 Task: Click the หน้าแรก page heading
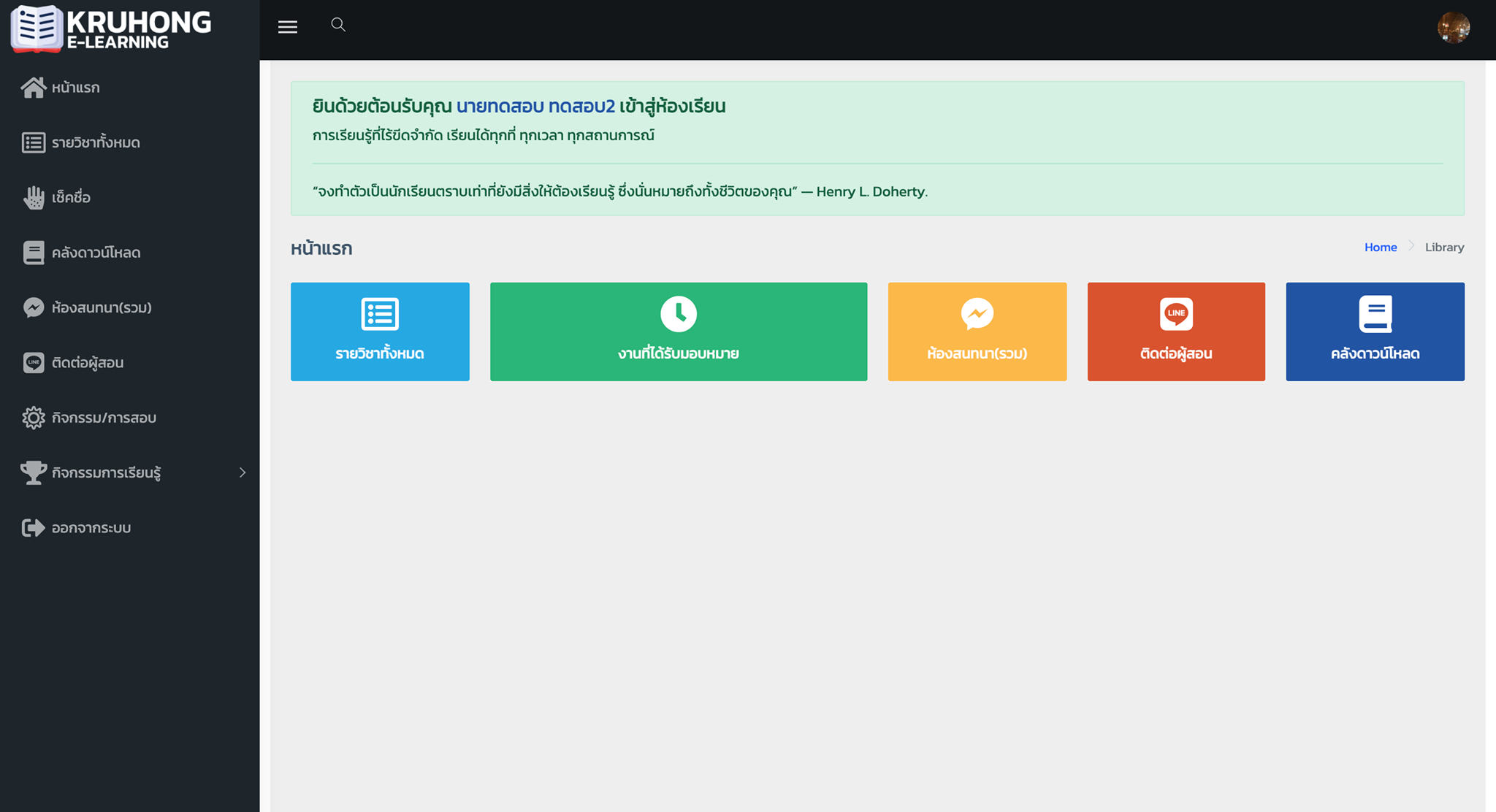[x=321, y=248]
